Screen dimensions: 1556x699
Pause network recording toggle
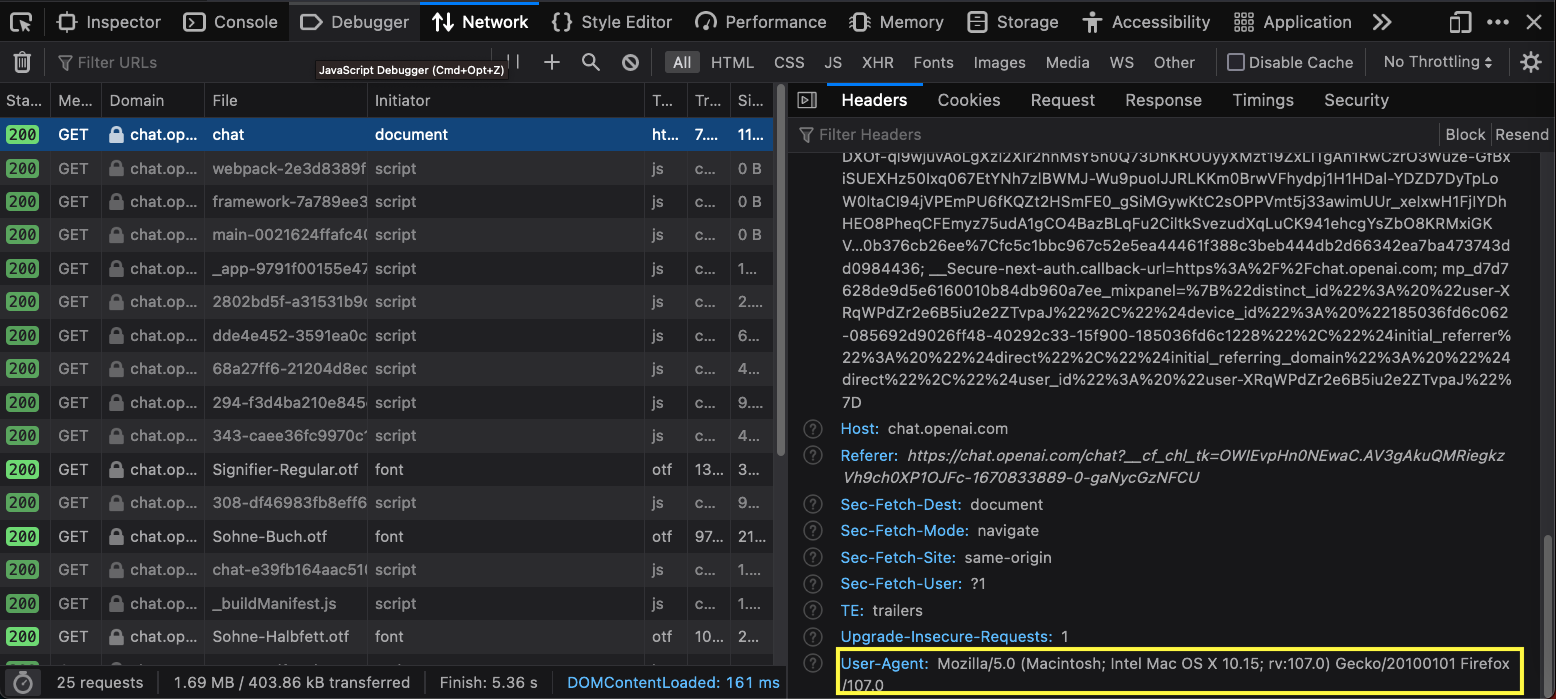512,62
